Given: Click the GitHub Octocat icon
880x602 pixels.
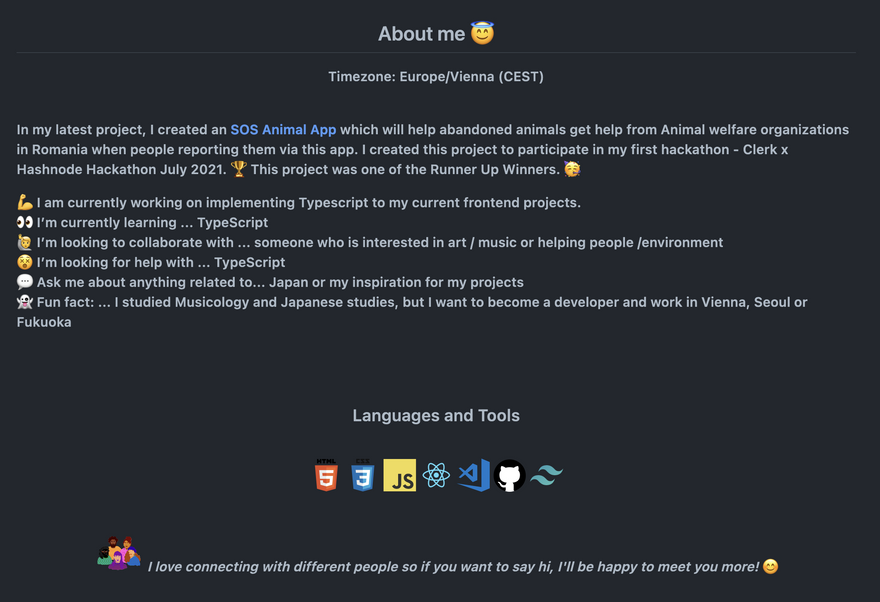Looking at the screenshot, I should coord(509,475).
